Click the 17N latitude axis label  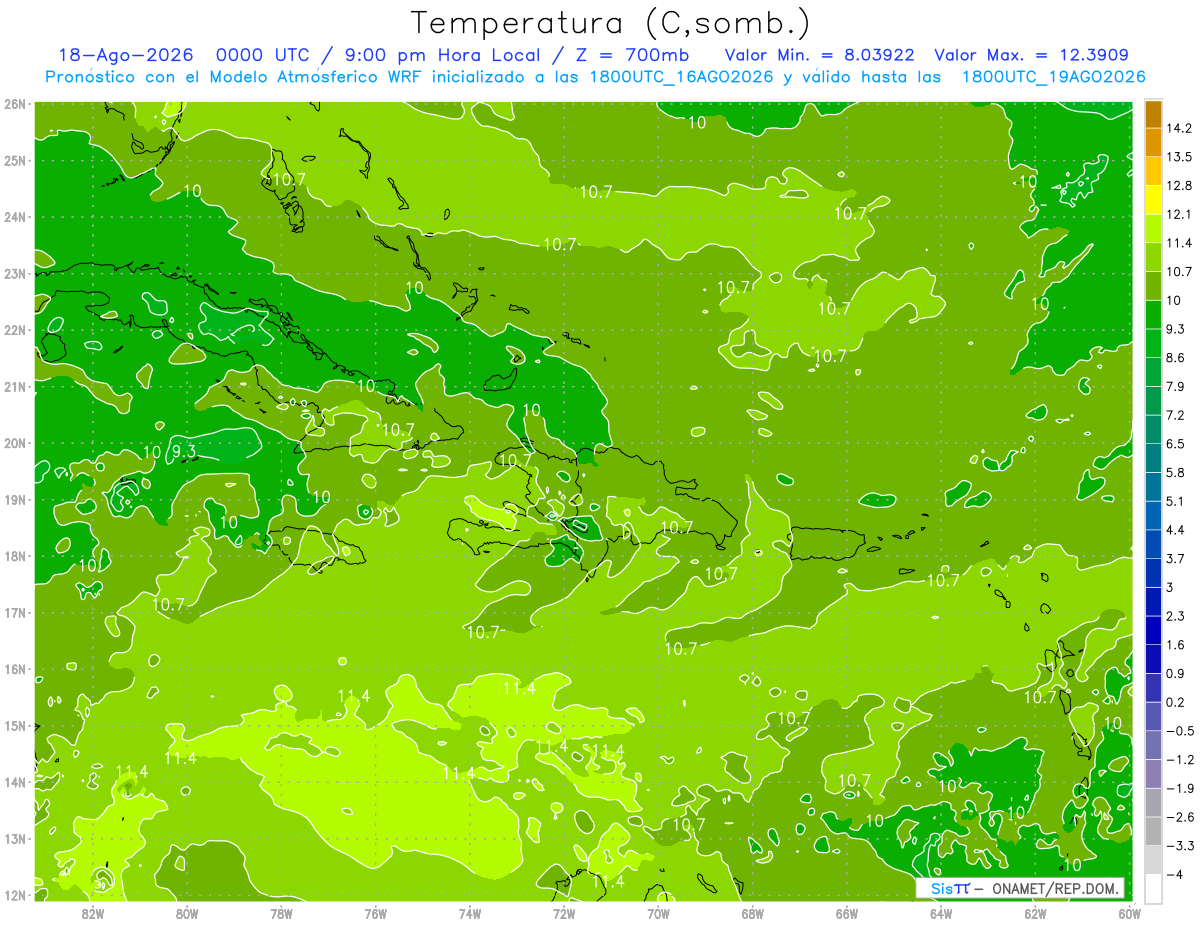[16, 612]
